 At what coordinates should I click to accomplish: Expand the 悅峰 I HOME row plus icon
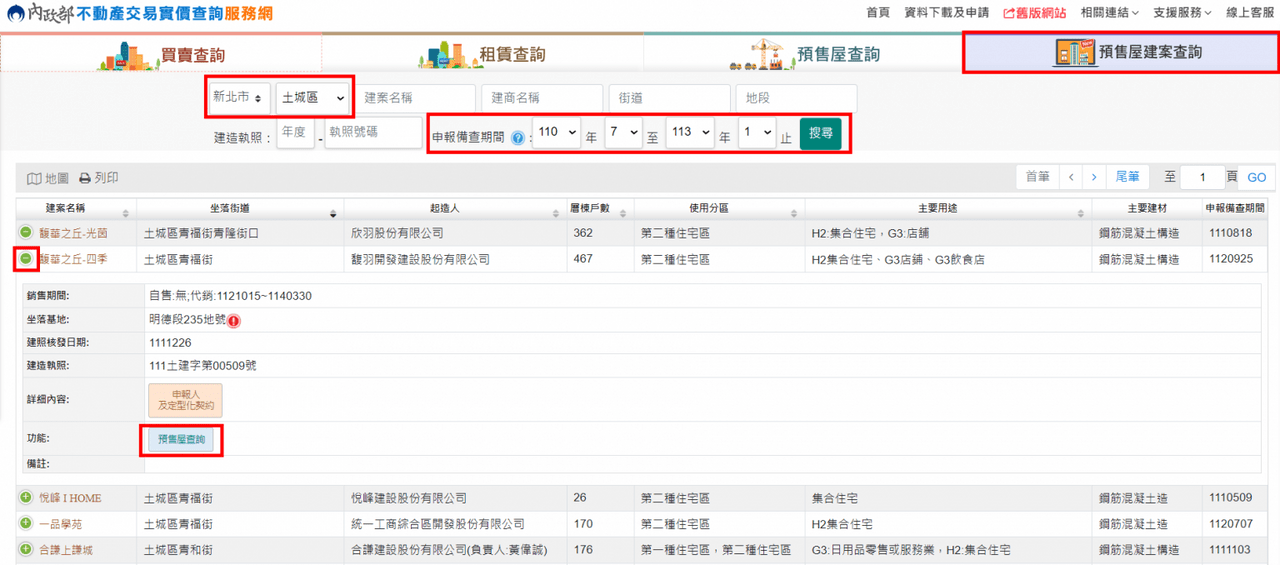click(x=26, y=497)
